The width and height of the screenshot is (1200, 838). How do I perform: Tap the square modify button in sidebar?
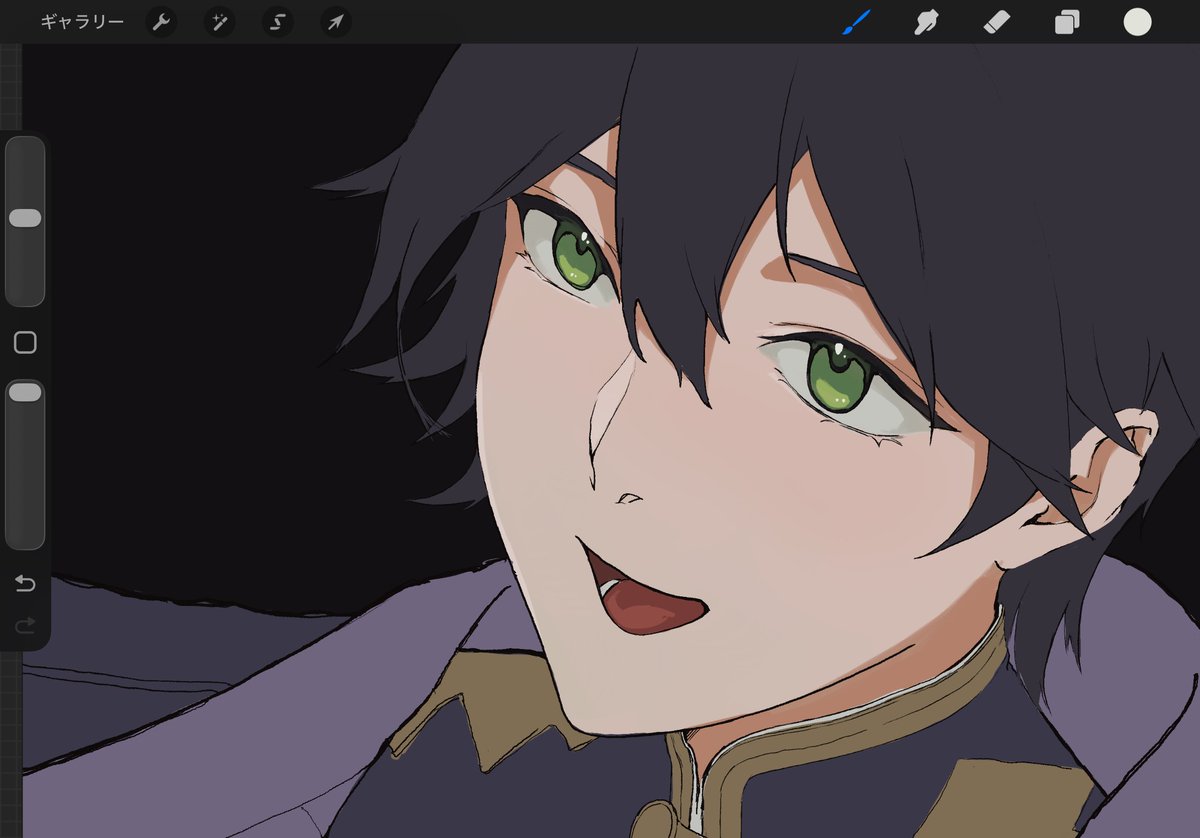tap(25, 343)
